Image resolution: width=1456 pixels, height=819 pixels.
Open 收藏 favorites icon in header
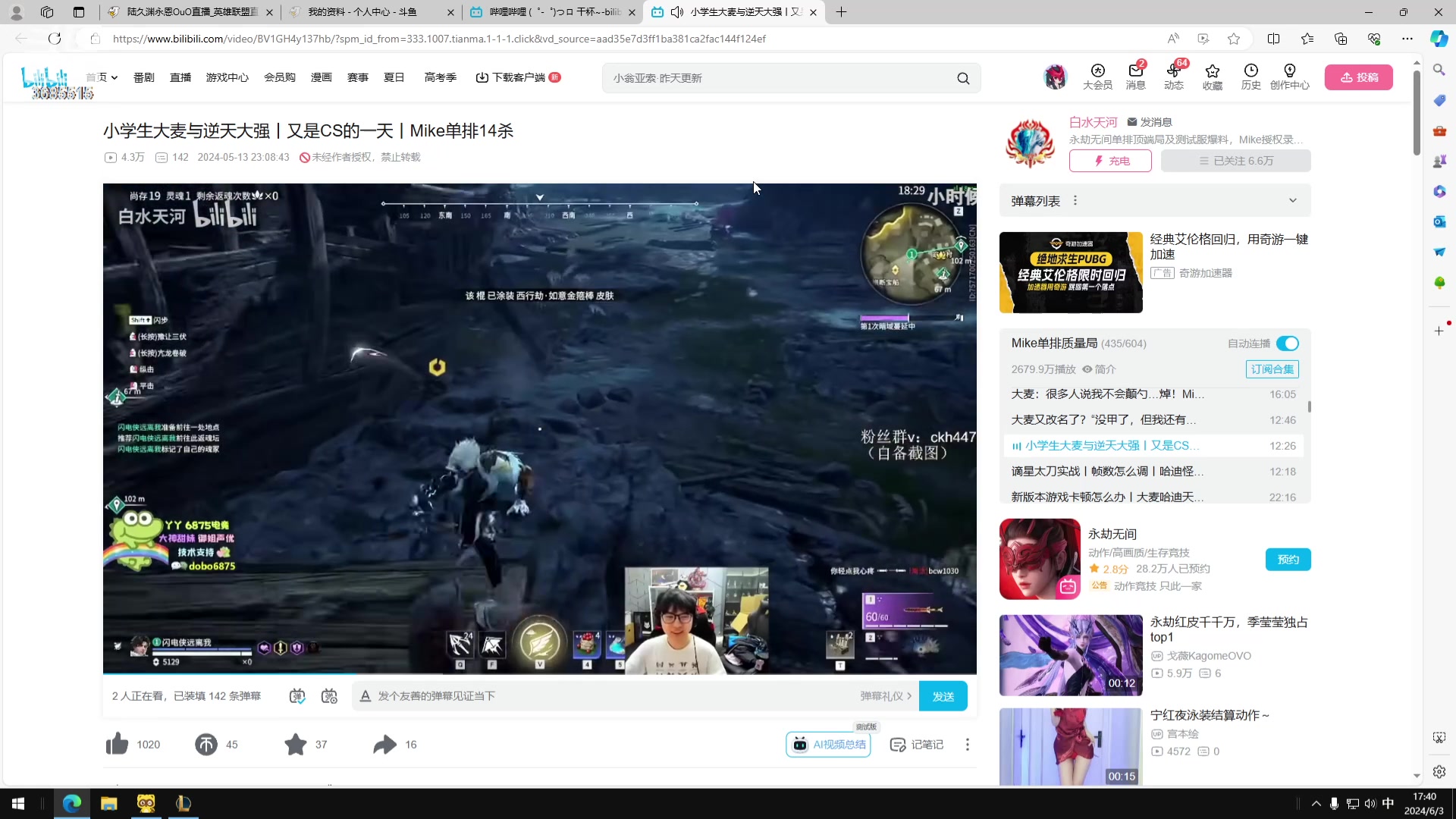click(1213, 77)
